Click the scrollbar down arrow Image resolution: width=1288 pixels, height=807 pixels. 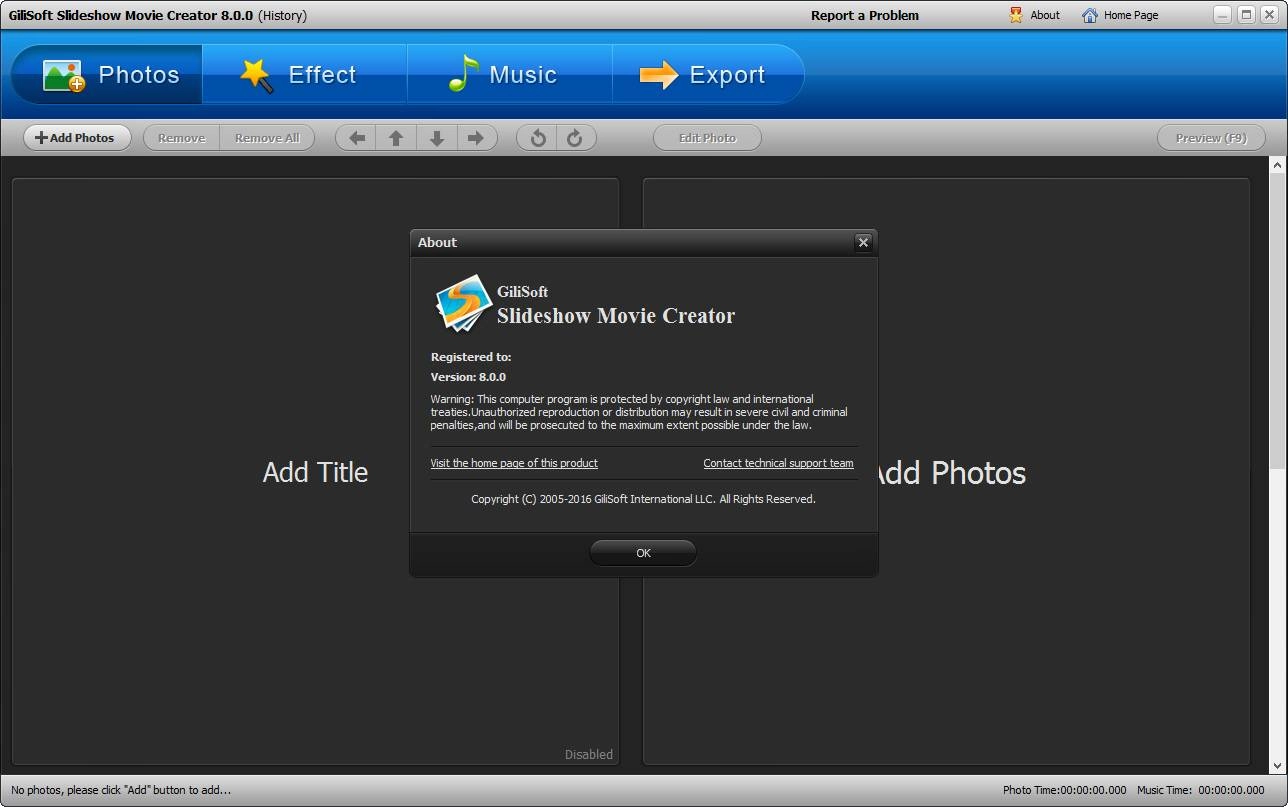tap(1277, 766)
